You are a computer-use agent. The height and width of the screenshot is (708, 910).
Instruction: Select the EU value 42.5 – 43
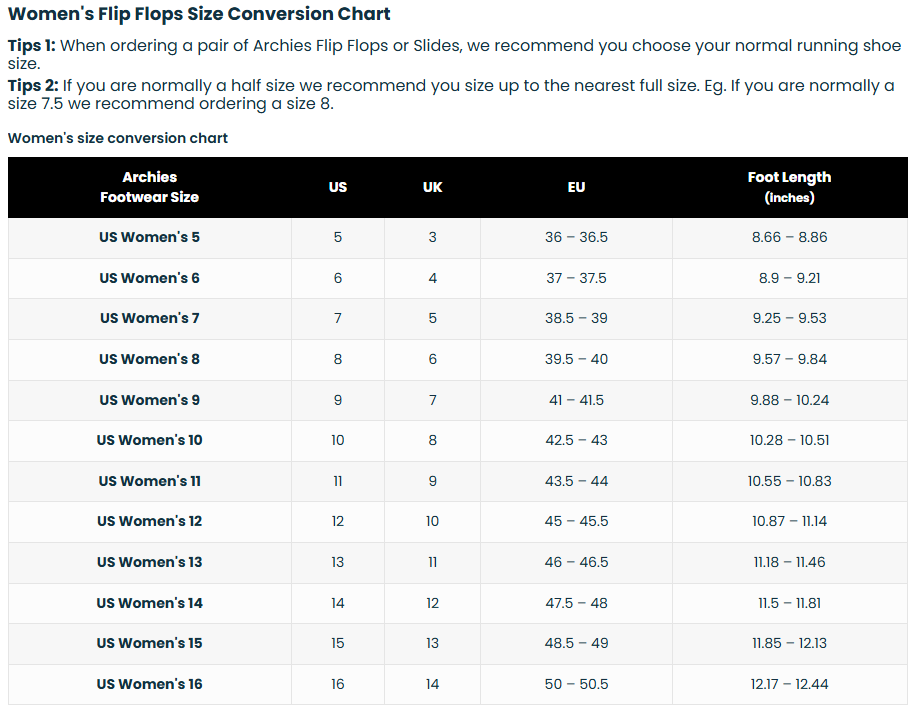576,440
